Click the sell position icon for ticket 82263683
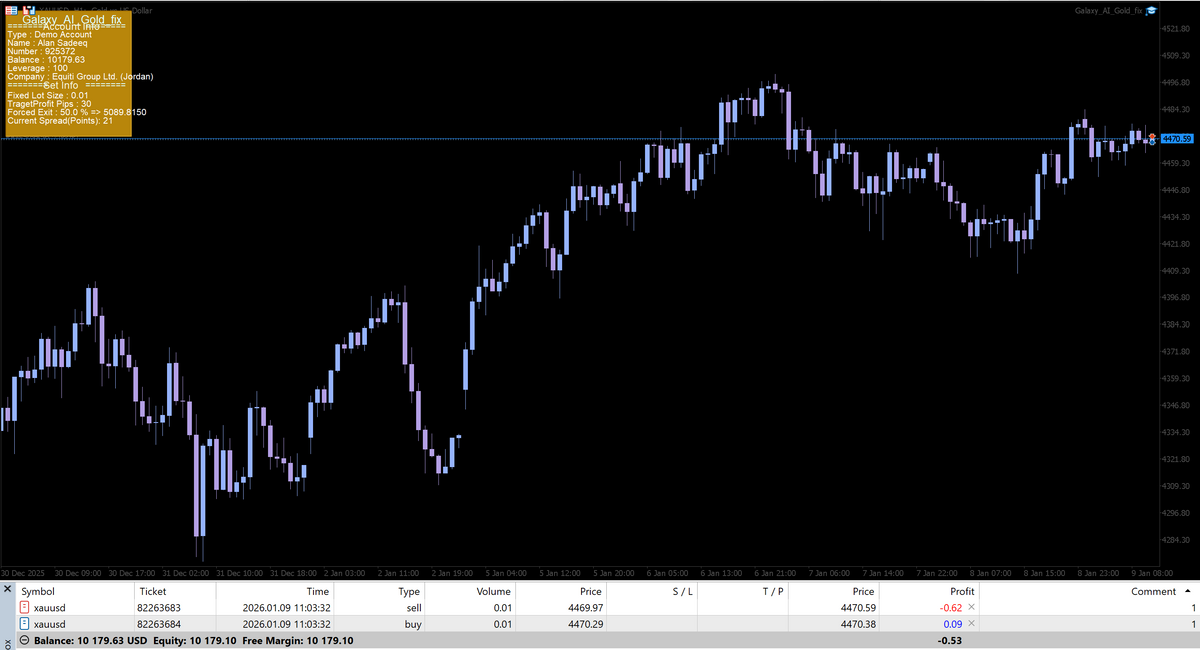Viewport: 1200px width, 650px height. point(25,608)
